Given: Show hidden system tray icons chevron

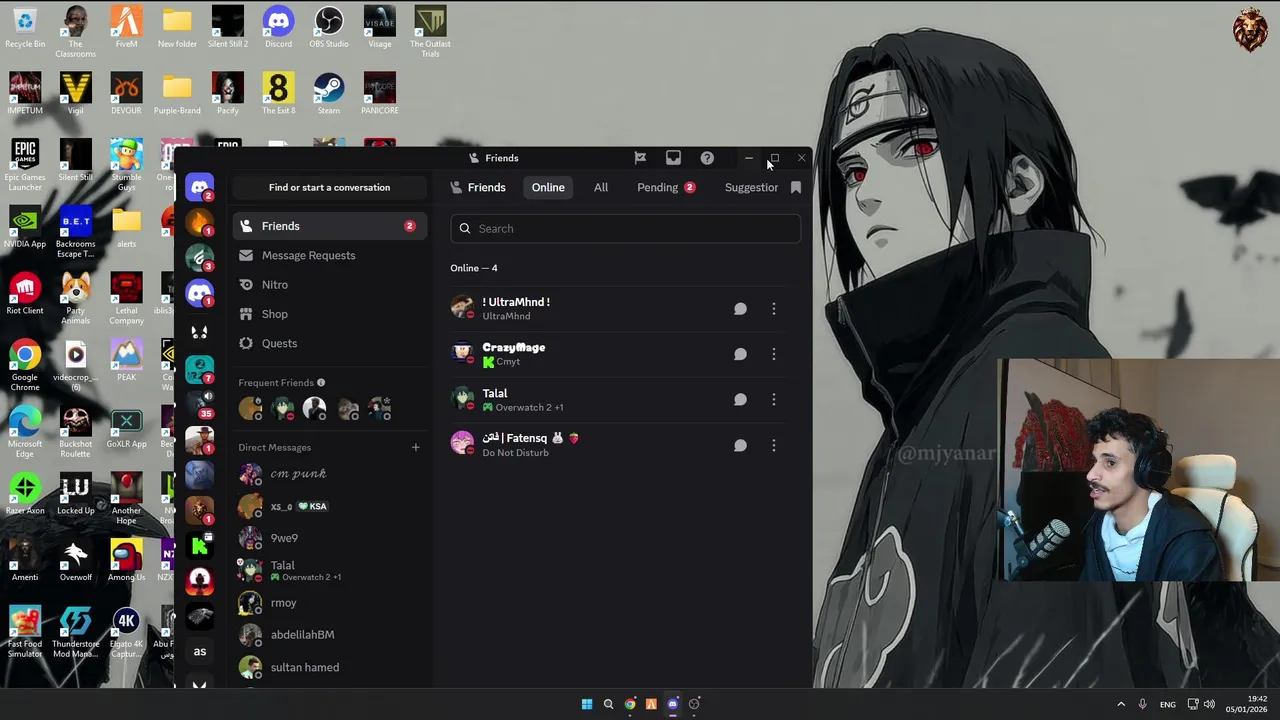Looking at the screenshot, I should [1121, 704].
